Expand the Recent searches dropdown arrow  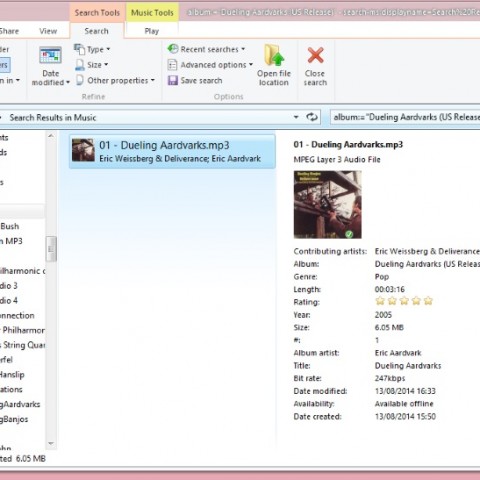243,49
